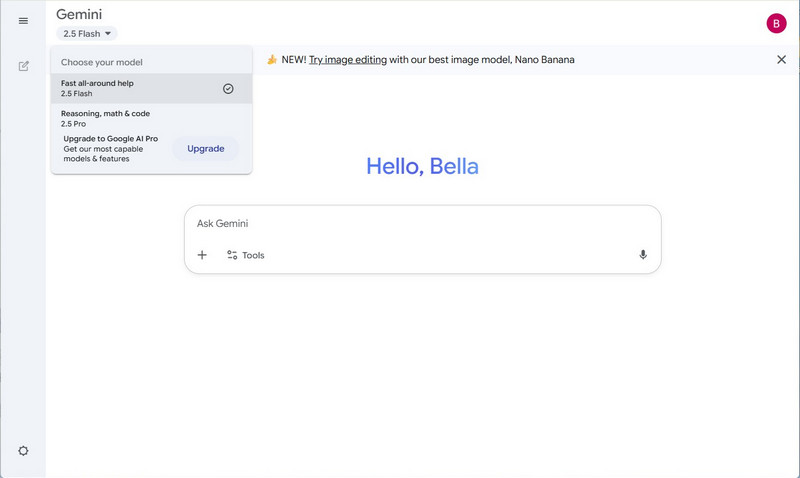Screen dimensions: 800x478
Task: Open Bella's profile avatar
Action: (776, 23)
